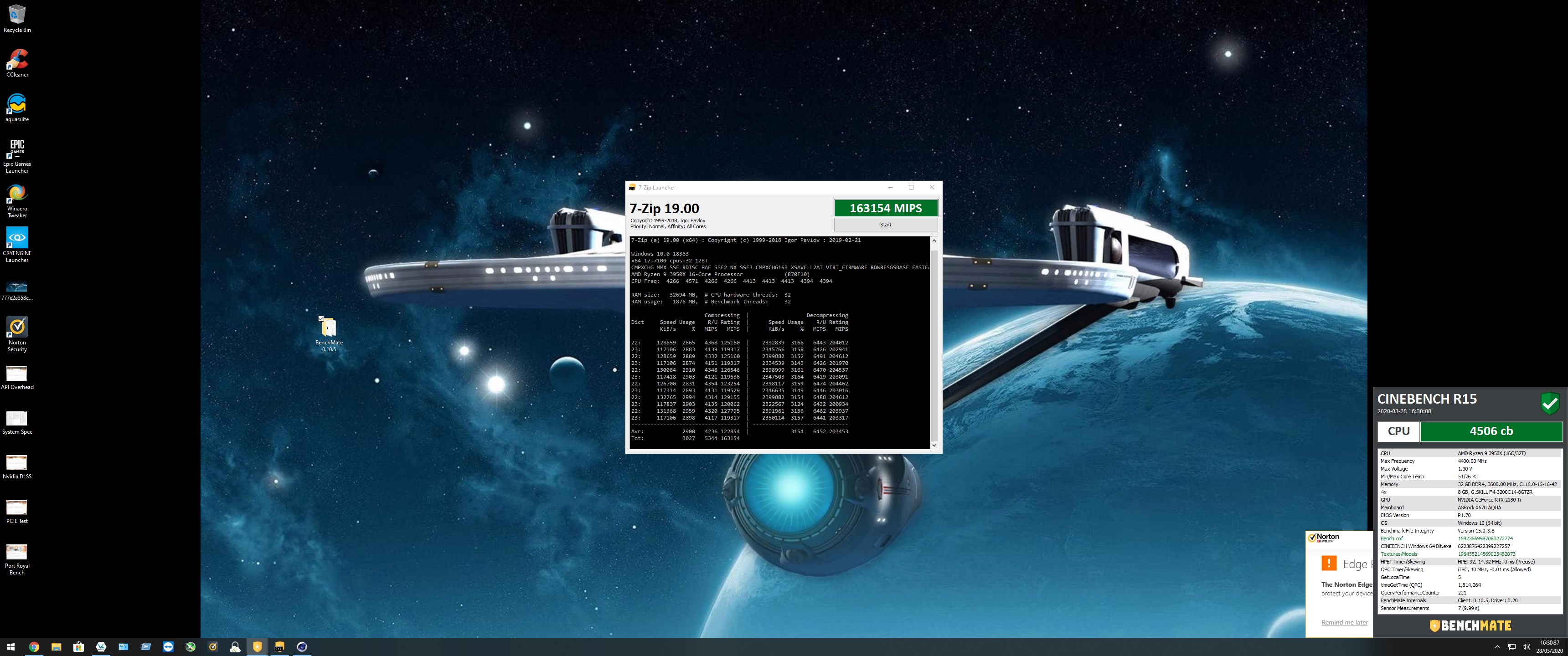The width and height of the screenshot is (1568, 656).
Task: Open Google Chrome from taskbar
Action: (x=34, y=647)
